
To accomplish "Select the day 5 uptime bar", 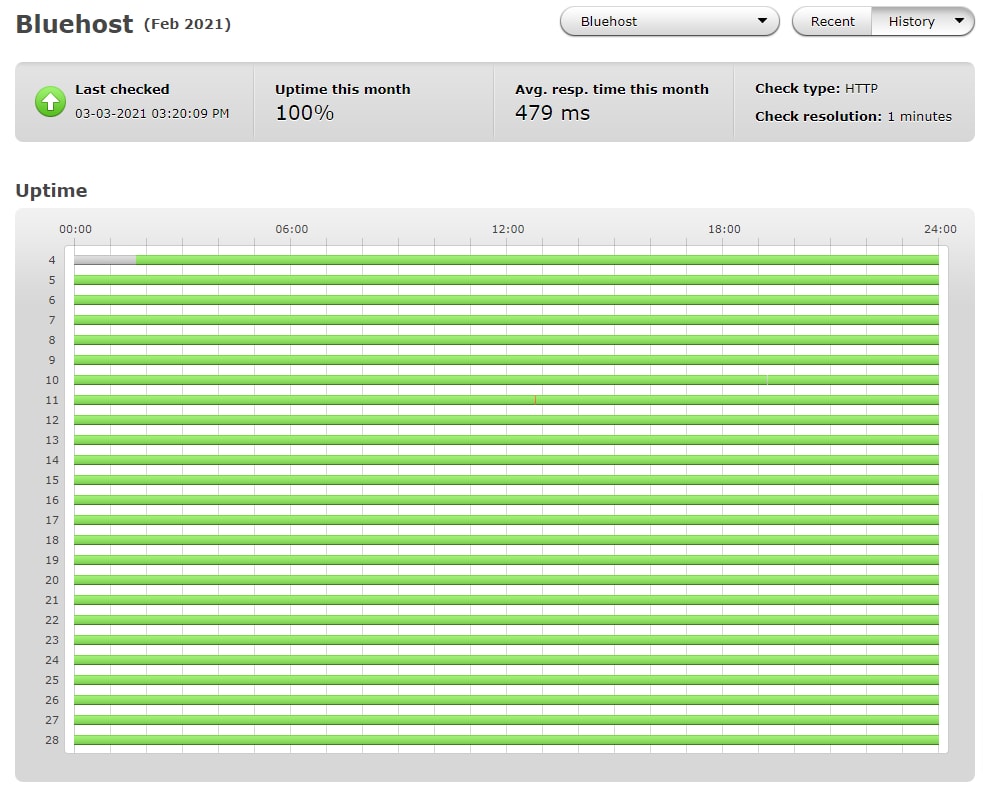I will pyautogui.click(x=506, y=280).
